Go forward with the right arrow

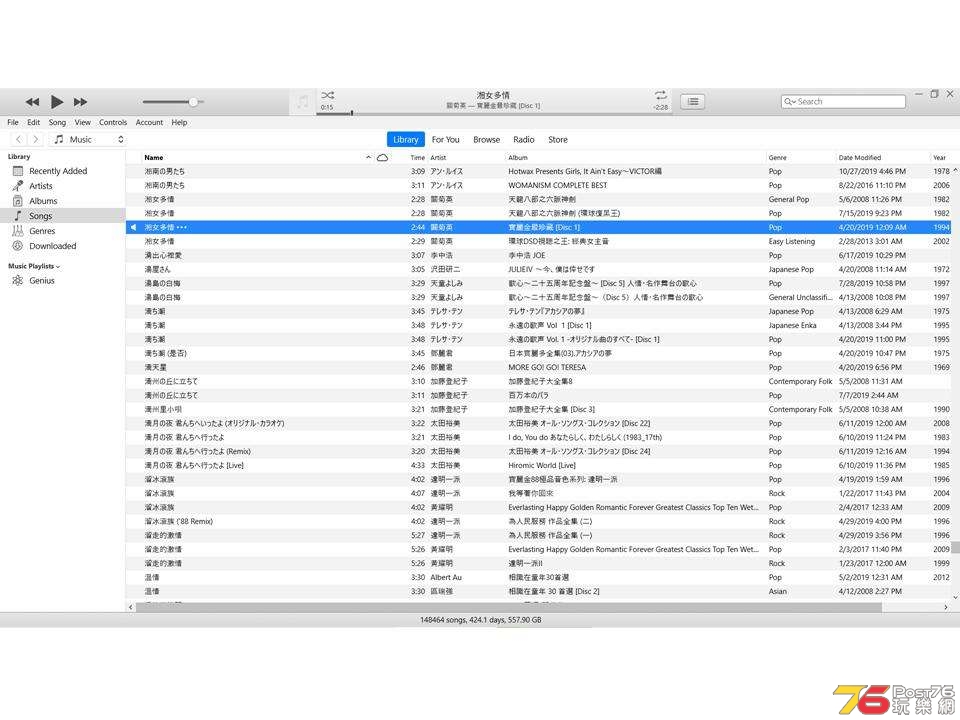click(x=36, y=140)
